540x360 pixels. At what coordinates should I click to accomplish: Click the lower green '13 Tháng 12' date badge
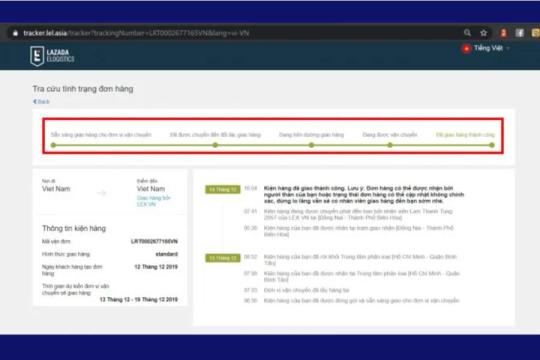tap(223, 258)
